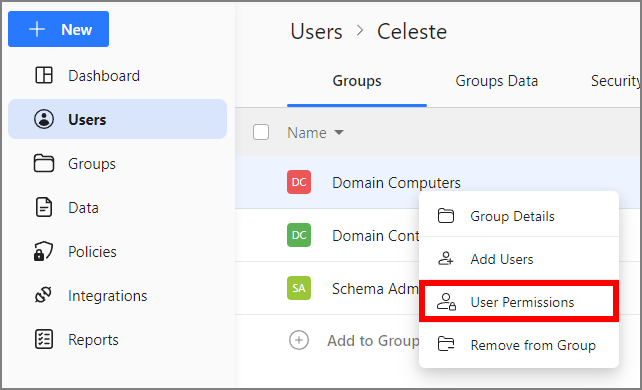The image size is (642, 390).
Task: Click the folder icon beside Group Details
Action: pos(446,216)
